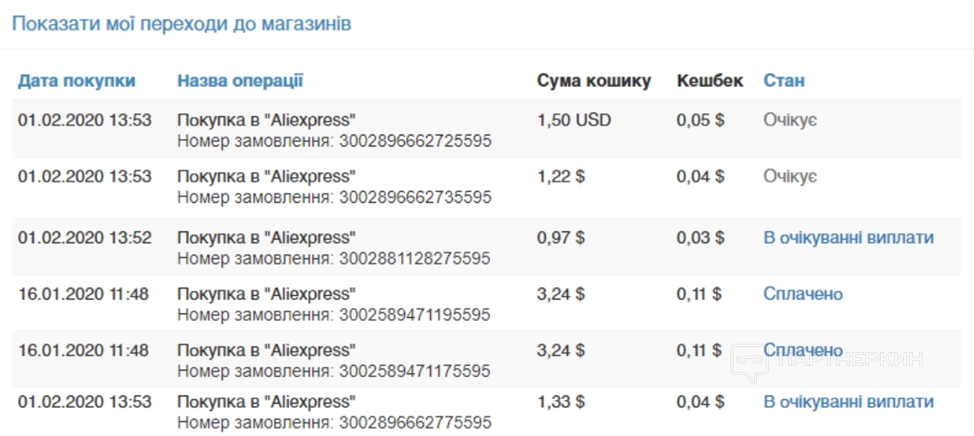Click "Очікує" status of 1,22 $ purchase

(x=790, y=176)
